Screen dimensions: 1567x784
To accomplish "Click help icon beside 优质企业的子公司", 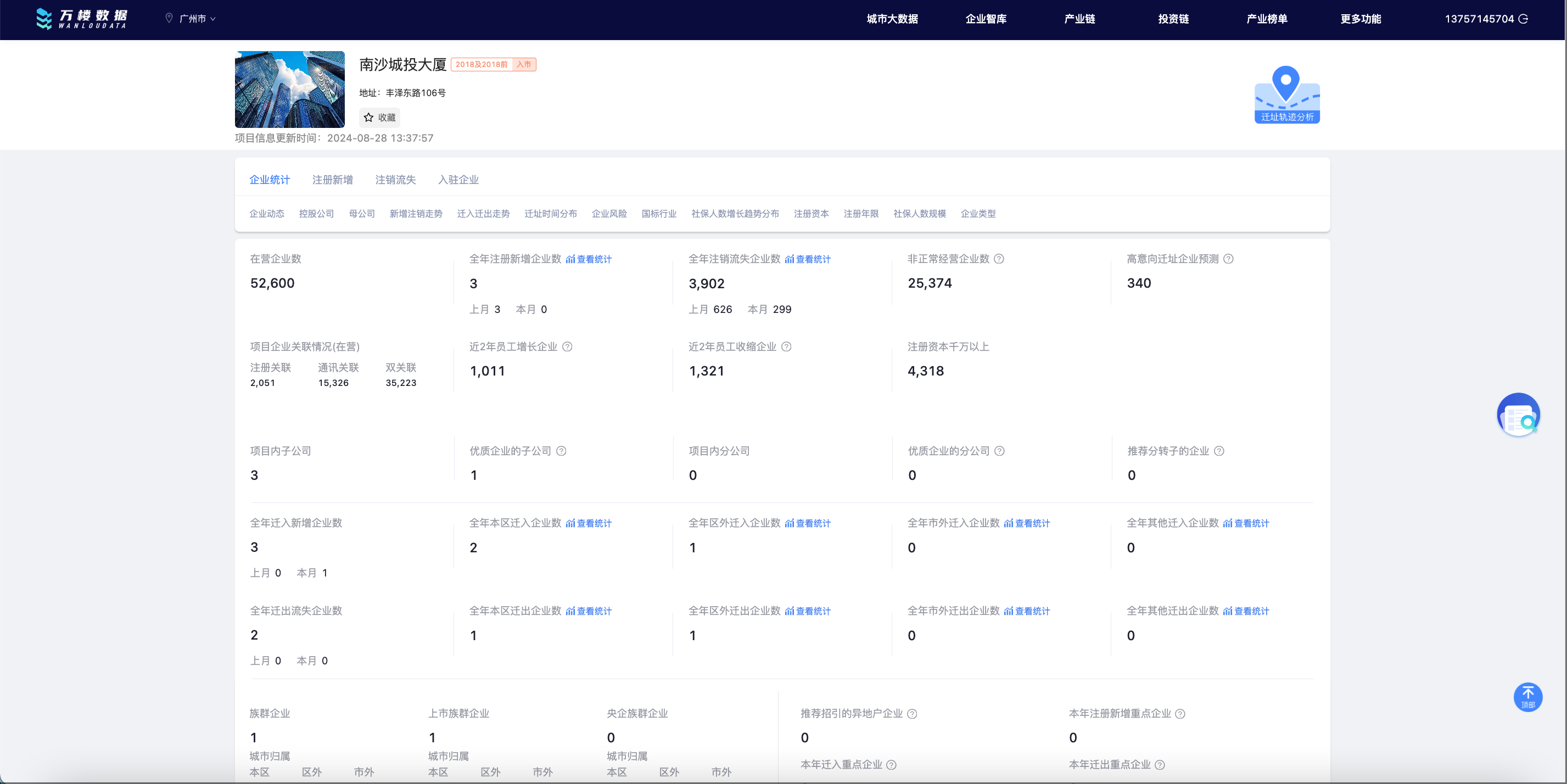I will pyautogui.click(x=562, y=451).
